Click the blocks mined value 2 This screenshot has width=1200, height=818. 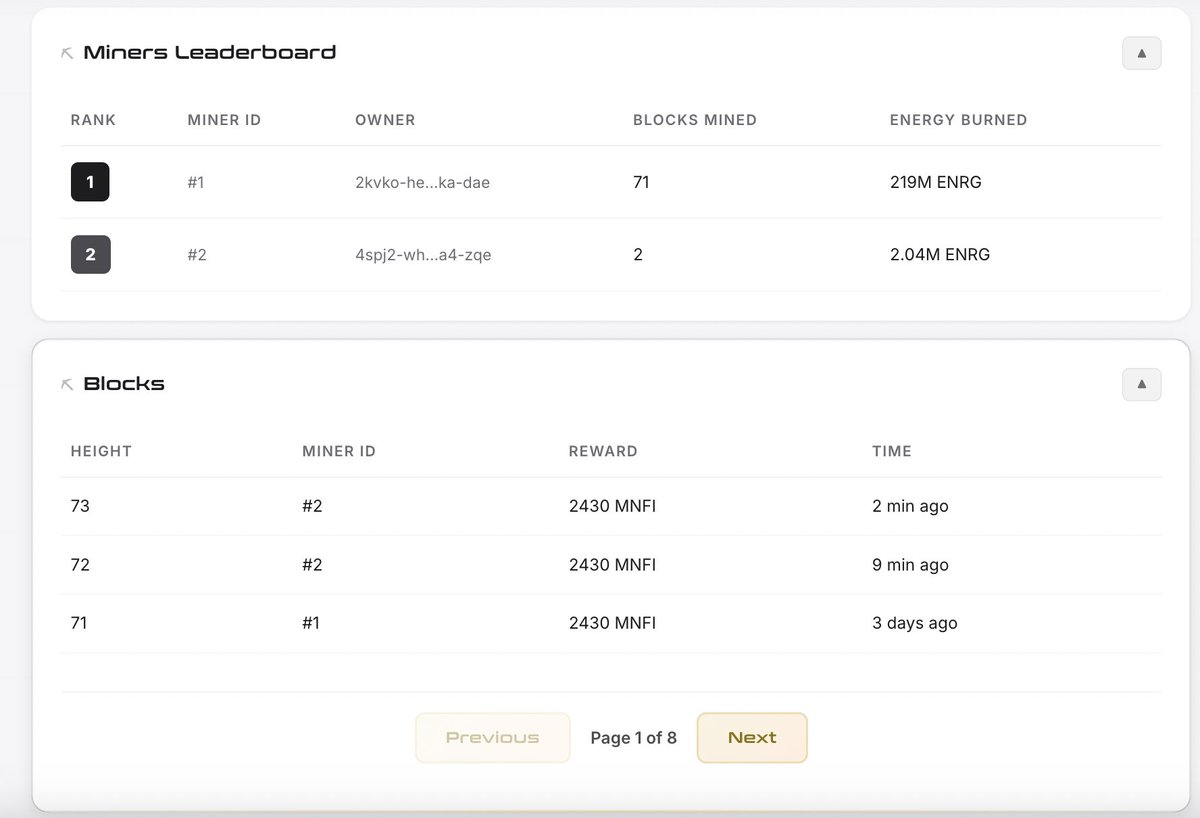pos(638,255)
